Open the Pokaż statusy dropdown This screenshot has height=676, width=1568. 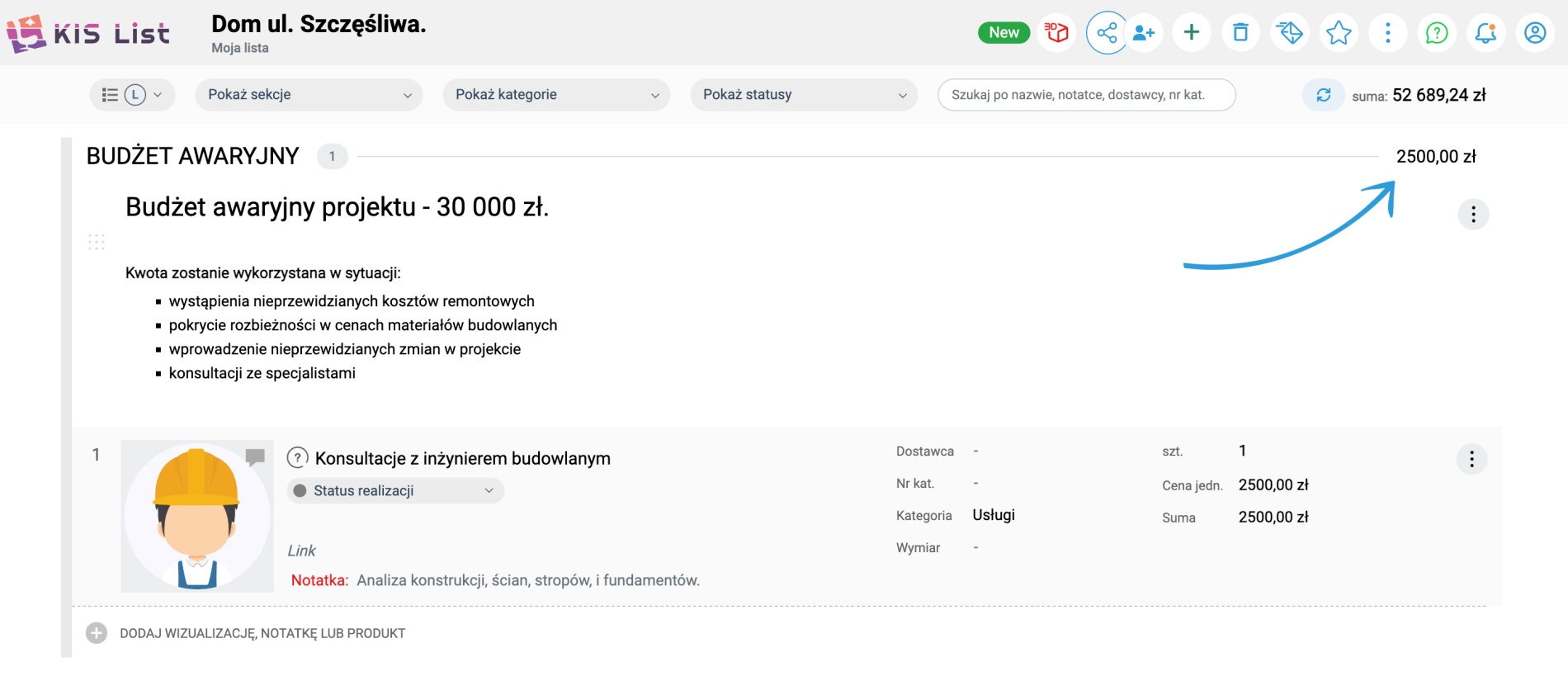coord(804,95)
